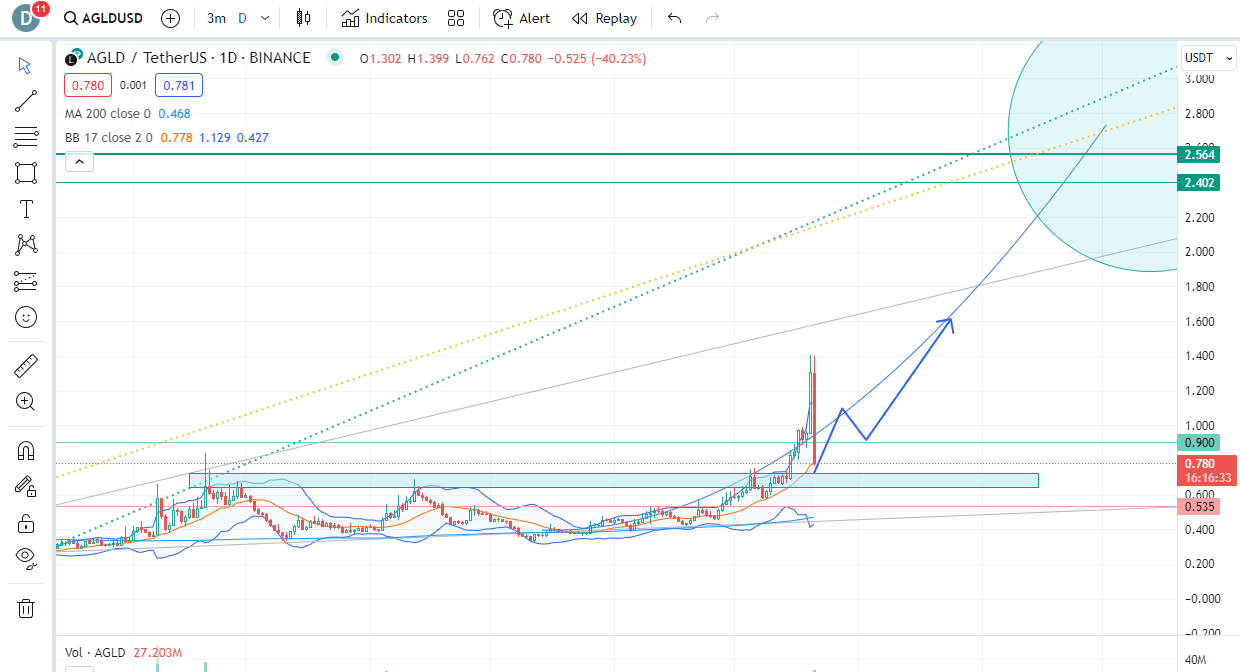Create a new Alert
The width and height of the screenshot is (1240, 672).
click(x=522, y=18)
